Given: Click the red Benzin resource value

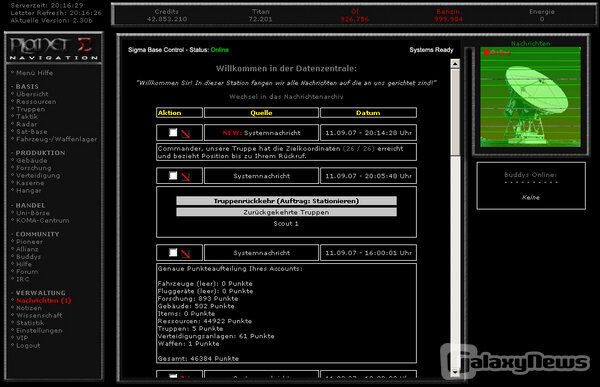Looking at the screenshot, I should [448, 19].
